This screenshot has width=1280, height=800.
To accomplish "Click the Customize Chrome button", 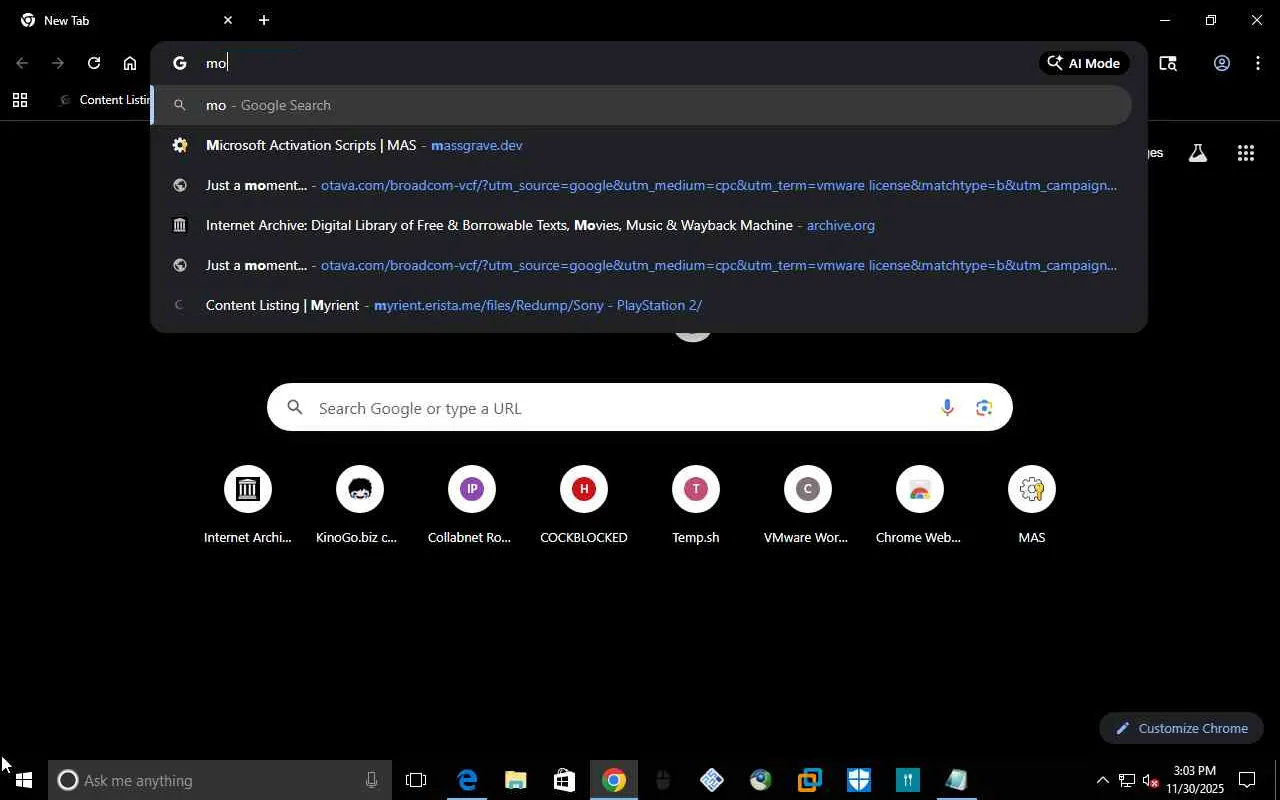I will pyautogui.click(x=1182, y=728).
